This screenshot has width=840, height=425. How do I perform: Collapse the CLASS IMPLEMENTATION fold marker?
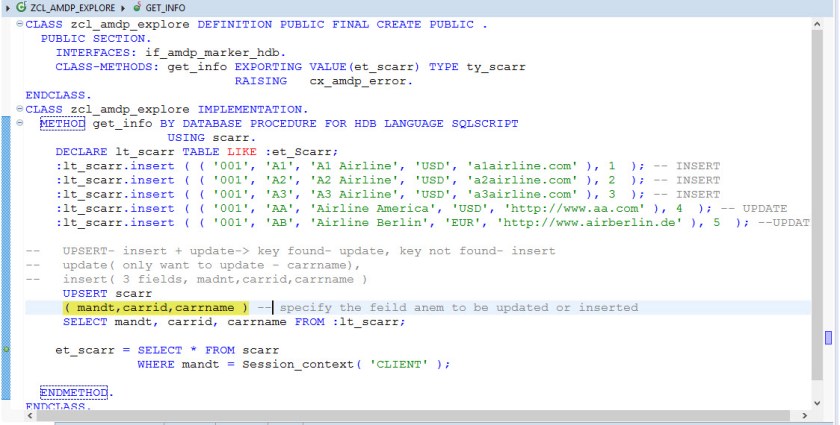coord(20,109)
